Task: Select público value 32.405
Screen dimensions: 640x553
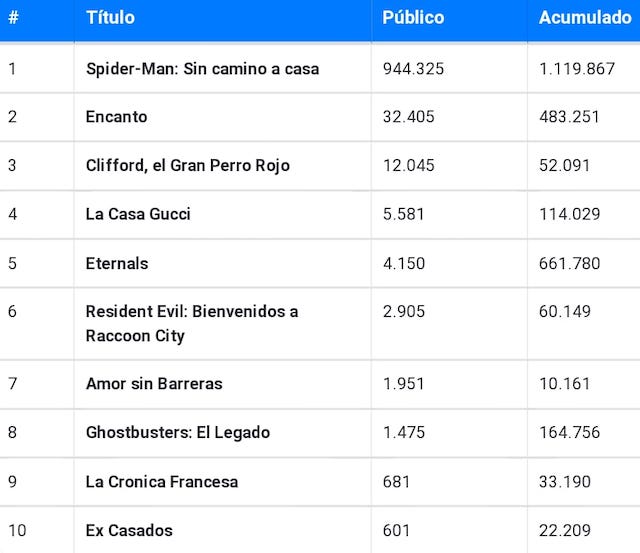Action: coord(409,117)
